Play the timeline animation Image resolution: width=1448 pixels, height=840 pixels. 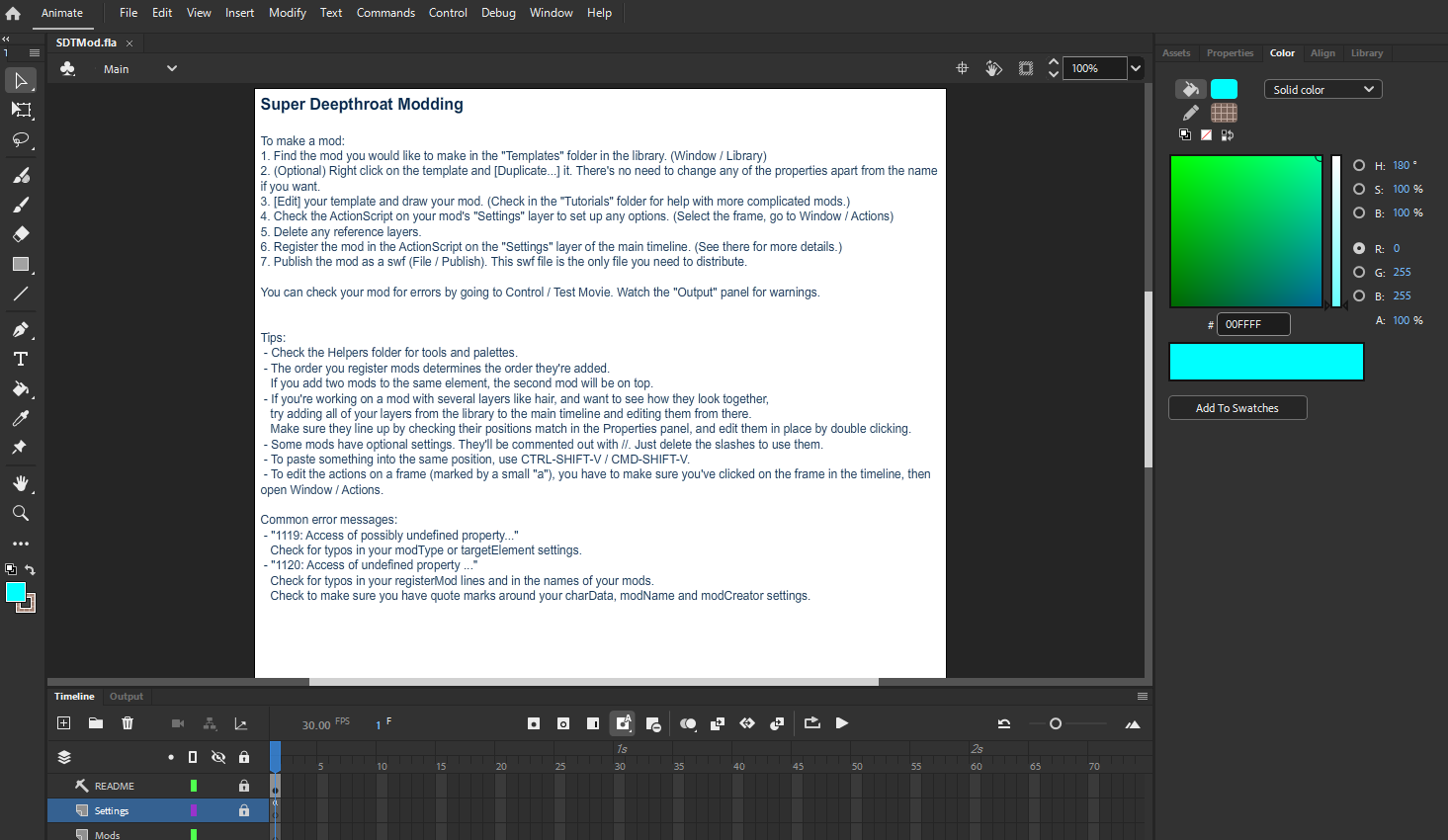click(x=842, y=723)
